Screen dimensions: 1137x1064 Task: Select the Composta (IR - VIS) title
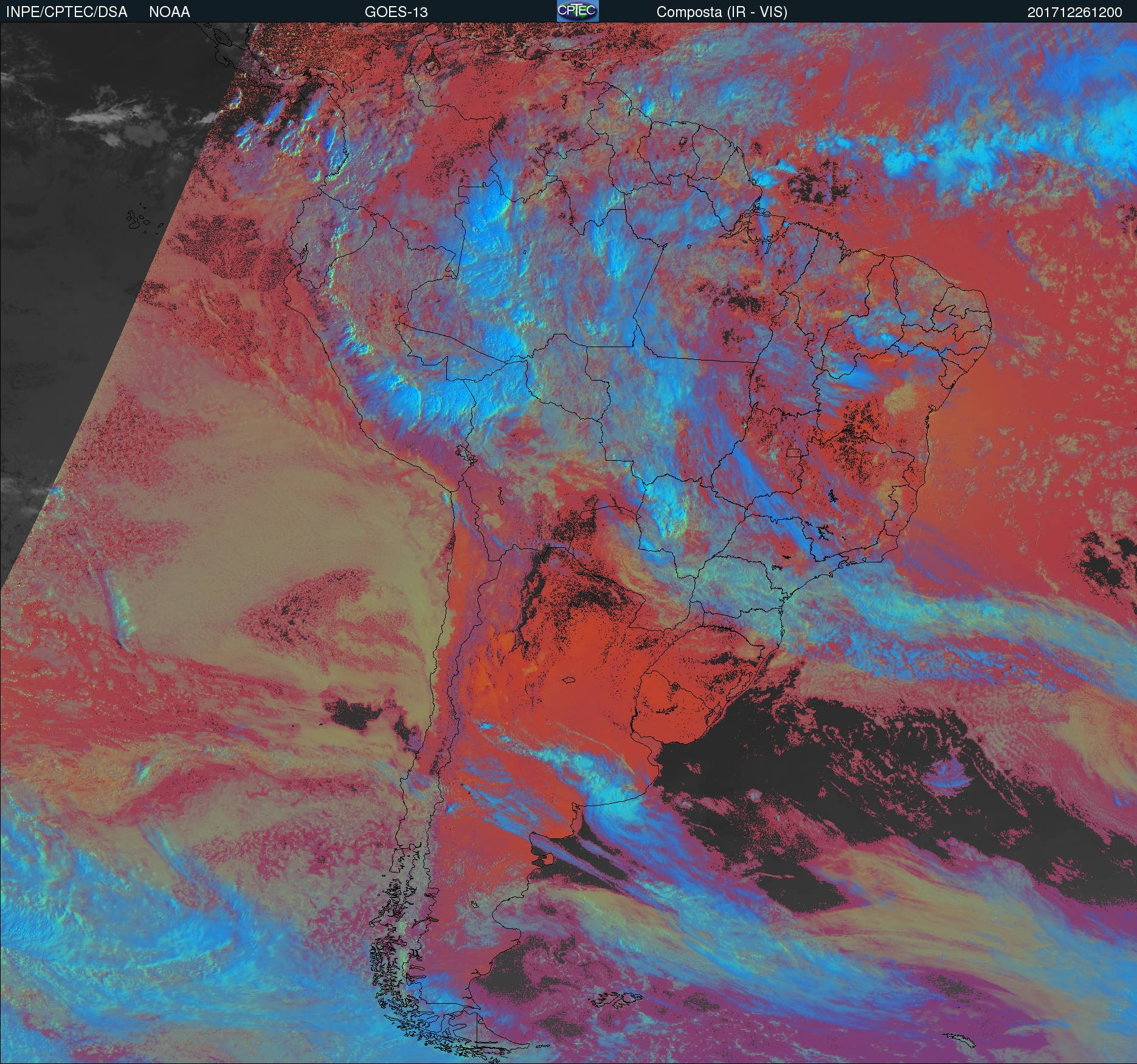coord(722,12)
